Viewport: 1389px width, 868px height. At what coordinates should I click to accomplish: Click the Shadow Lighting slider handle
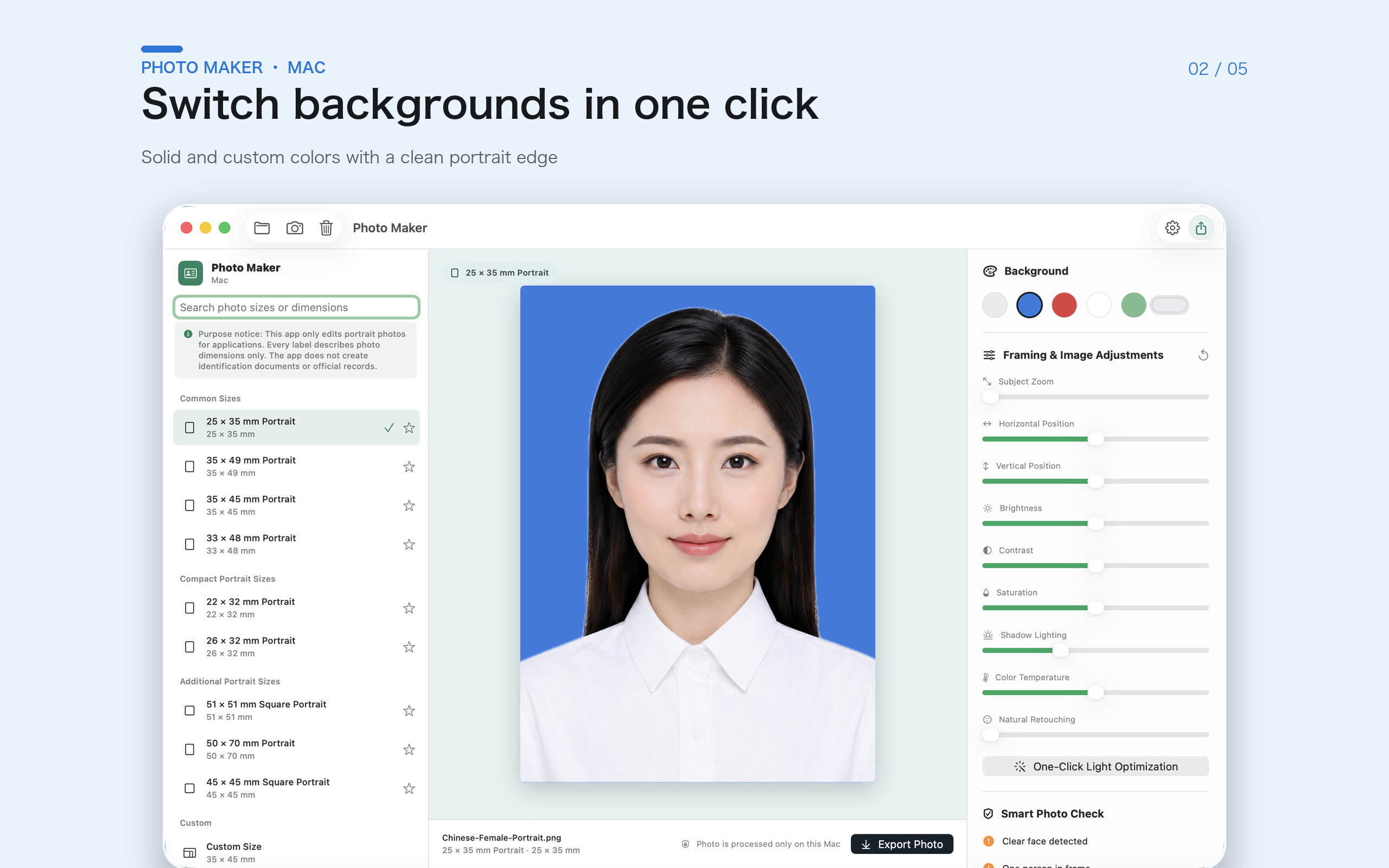click(x=1061, y=650)
